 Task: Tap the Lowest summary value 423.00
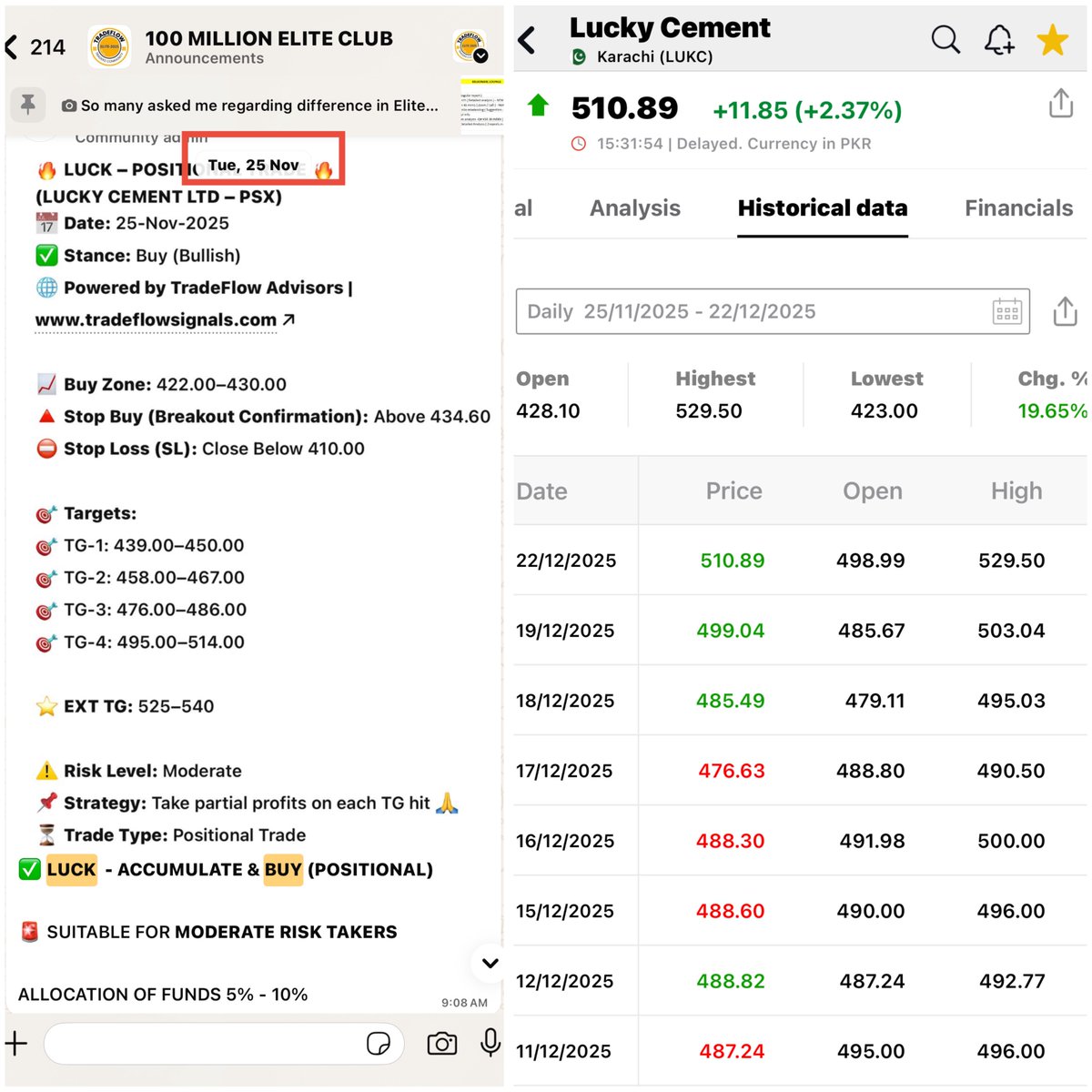click(885, 411)
